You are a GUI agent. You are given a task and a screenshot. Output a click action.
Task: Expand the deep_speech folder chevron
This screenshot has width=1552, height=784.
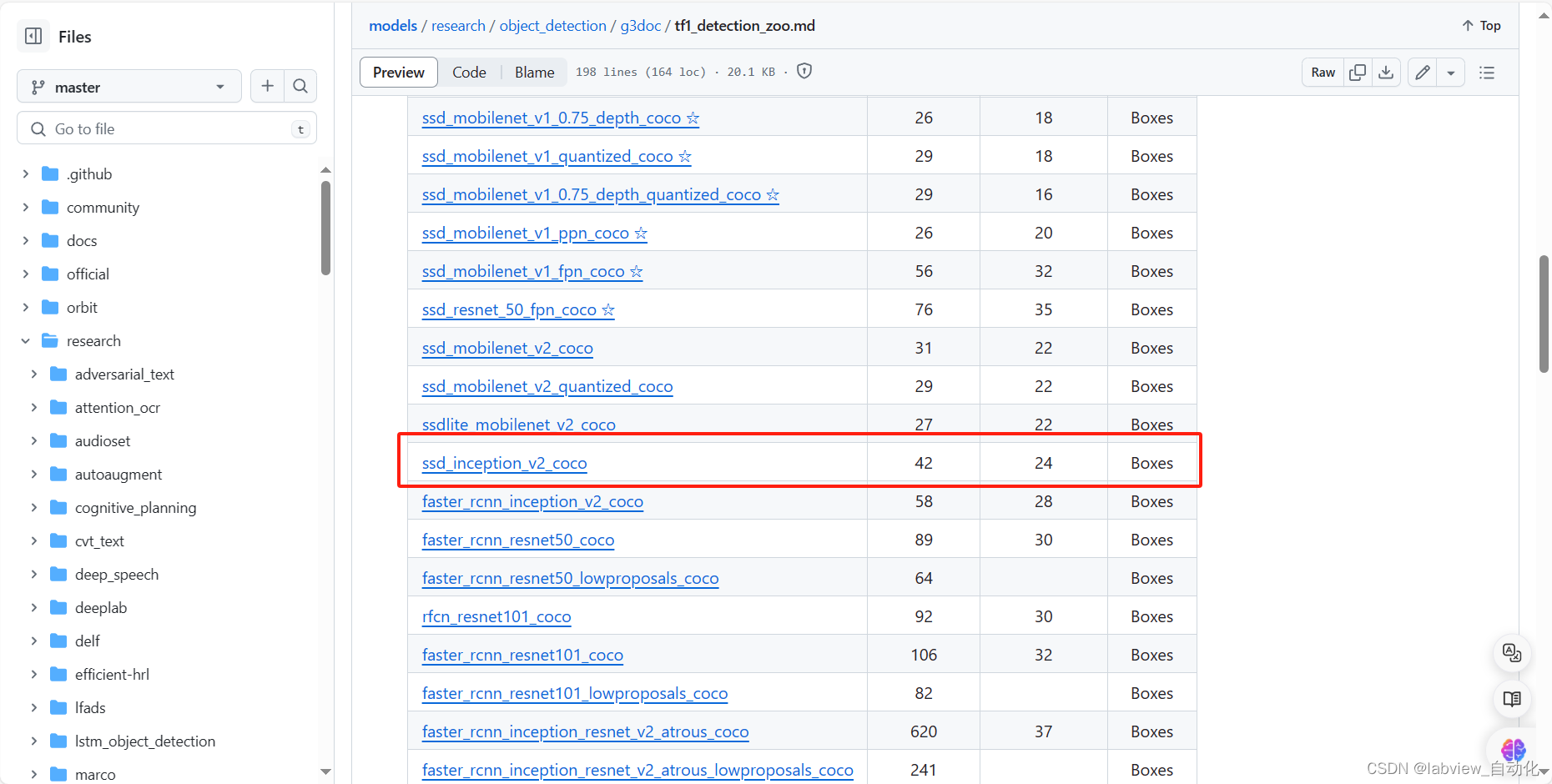tap(34, 574)
